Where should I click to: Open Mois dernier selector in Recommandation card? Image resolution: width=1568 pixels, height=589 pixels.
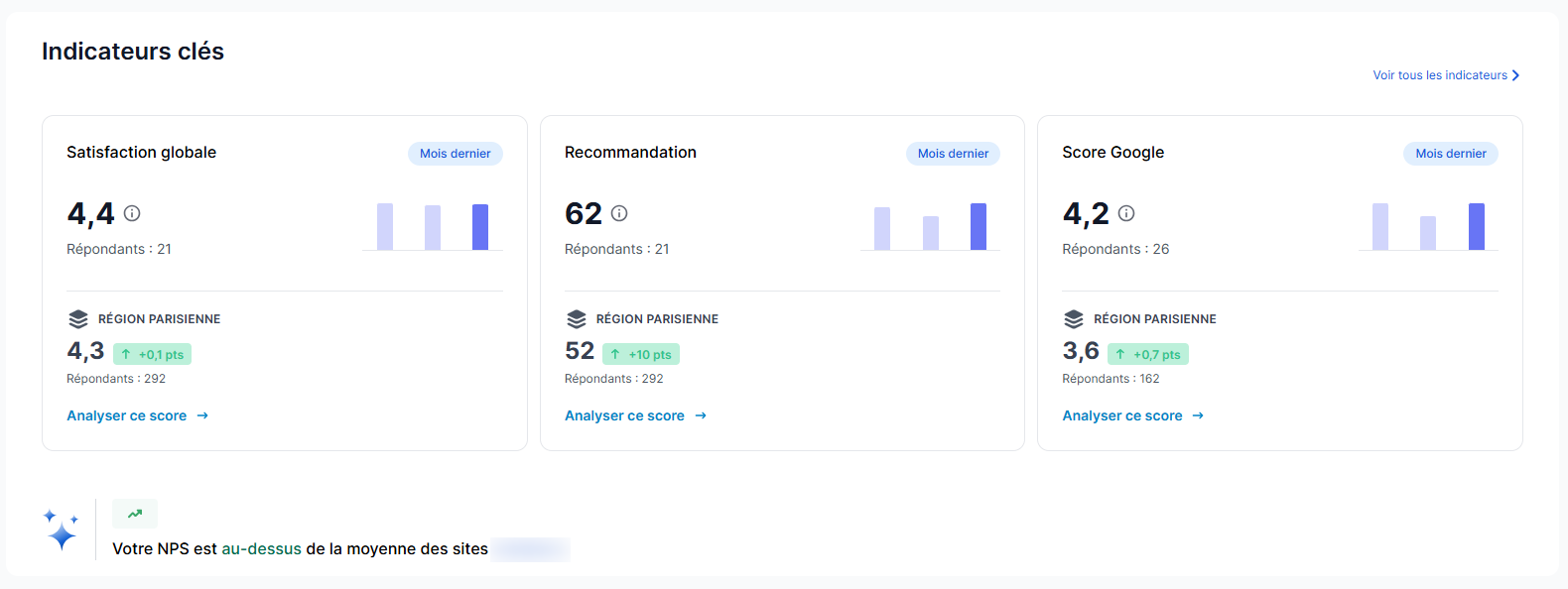click(x=953, y=154)
